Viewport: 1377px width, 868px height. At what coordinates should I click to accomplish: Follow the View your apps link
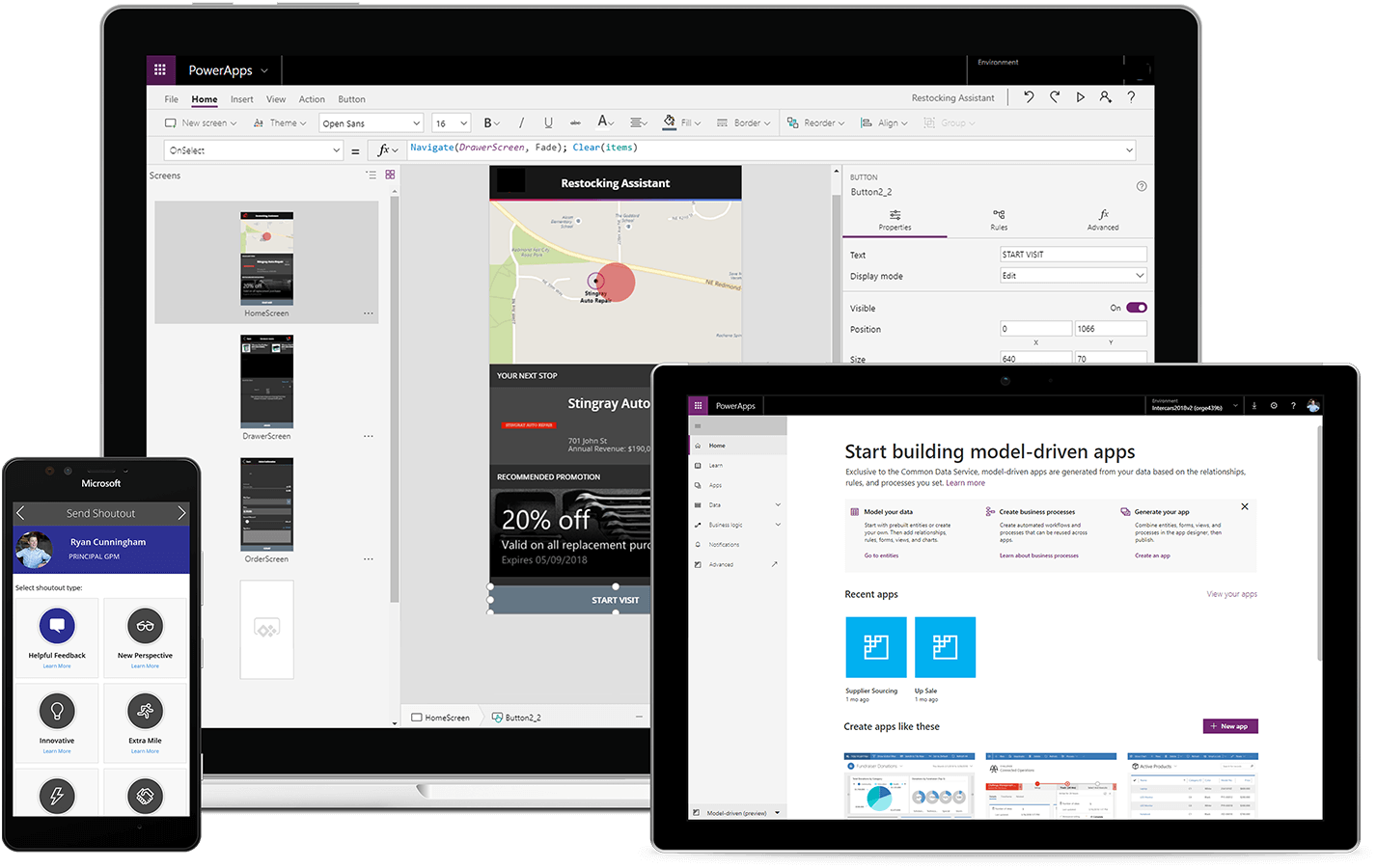tap(1231, 594)
